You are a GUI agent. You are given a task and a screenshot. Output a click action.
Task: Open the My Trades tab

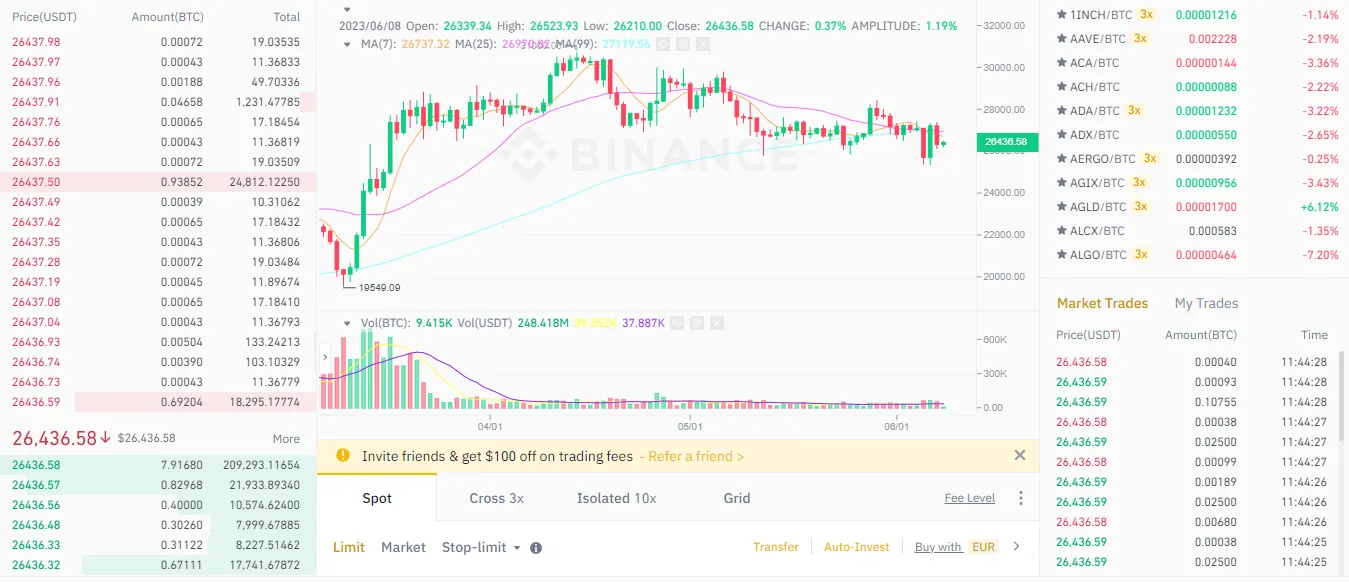pos(1206,303)
